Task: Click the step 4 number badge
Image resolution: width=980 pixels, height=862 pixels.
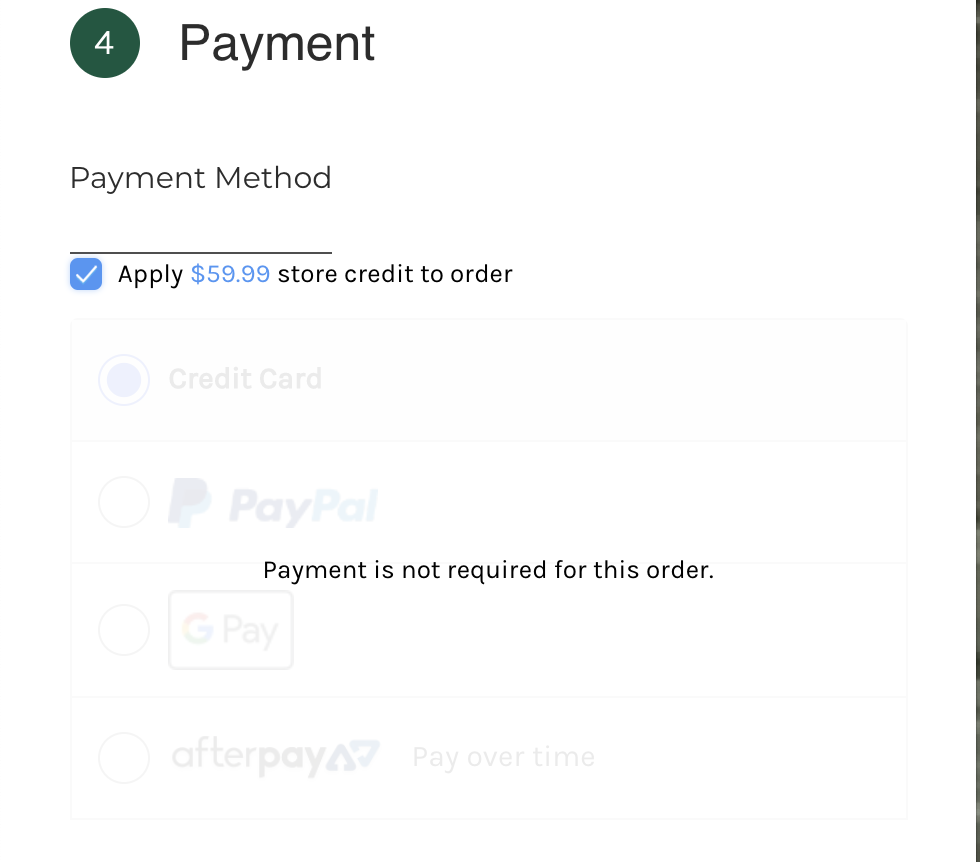Action: click(104, 43)
